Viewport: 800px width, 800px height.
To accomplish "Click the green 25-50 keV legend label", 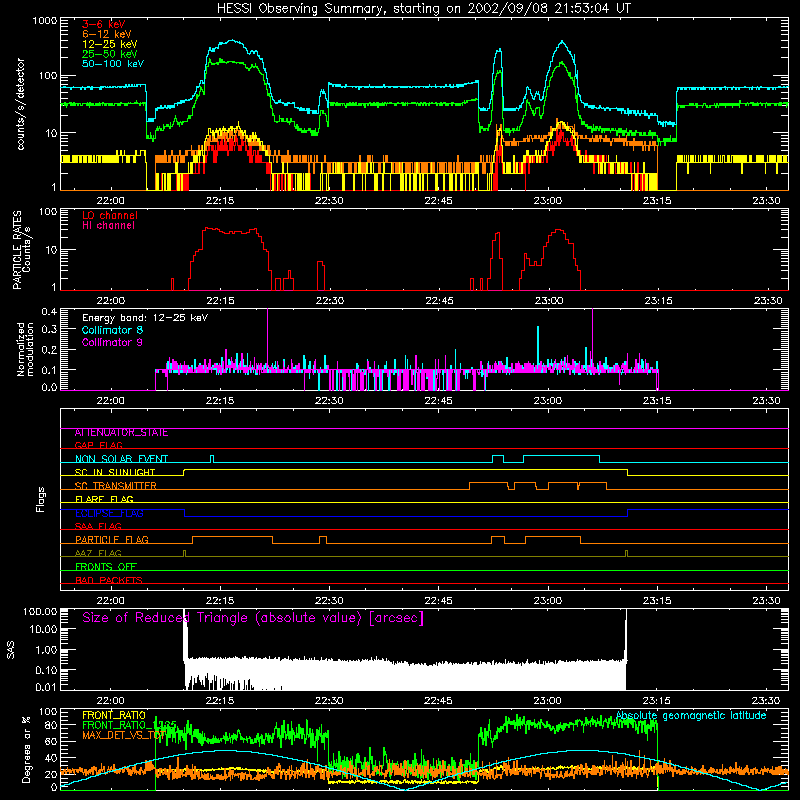I will 110,54.
